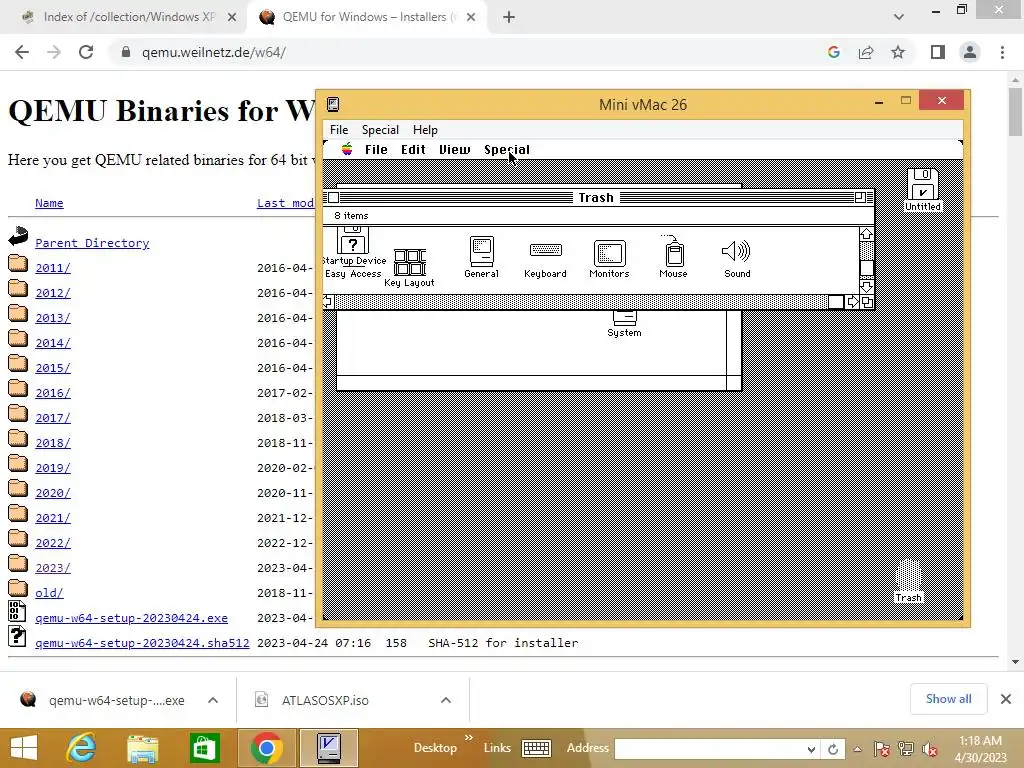The width and height of the screenshot is (1024, 768).
Task: Click the Google icon in address bar
Action: coord(833,52)
